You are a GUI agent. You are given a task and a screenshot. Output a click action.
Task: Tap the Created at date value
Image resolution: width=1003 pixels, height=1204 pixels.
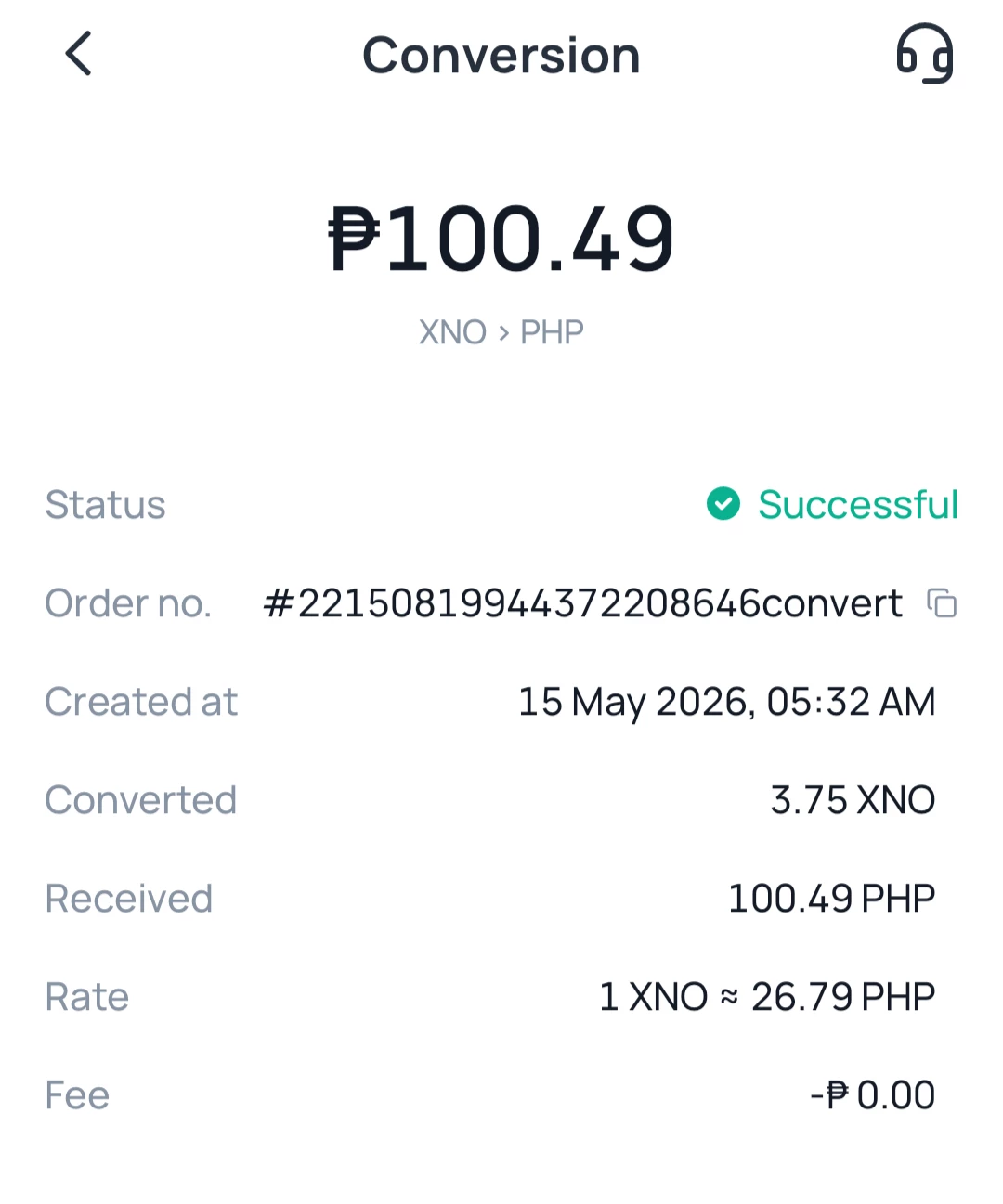pos(727,702)
